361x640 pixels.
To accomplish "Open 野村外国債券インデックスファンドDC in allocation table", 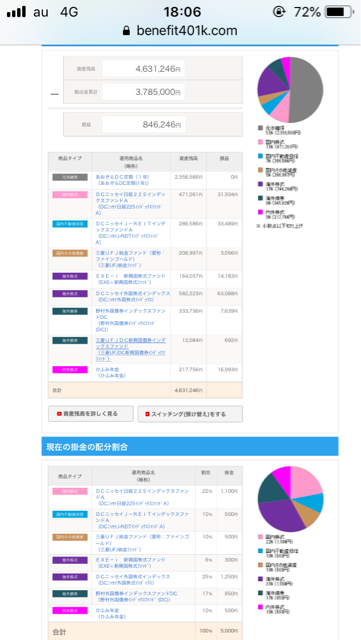I will (136, 596).
